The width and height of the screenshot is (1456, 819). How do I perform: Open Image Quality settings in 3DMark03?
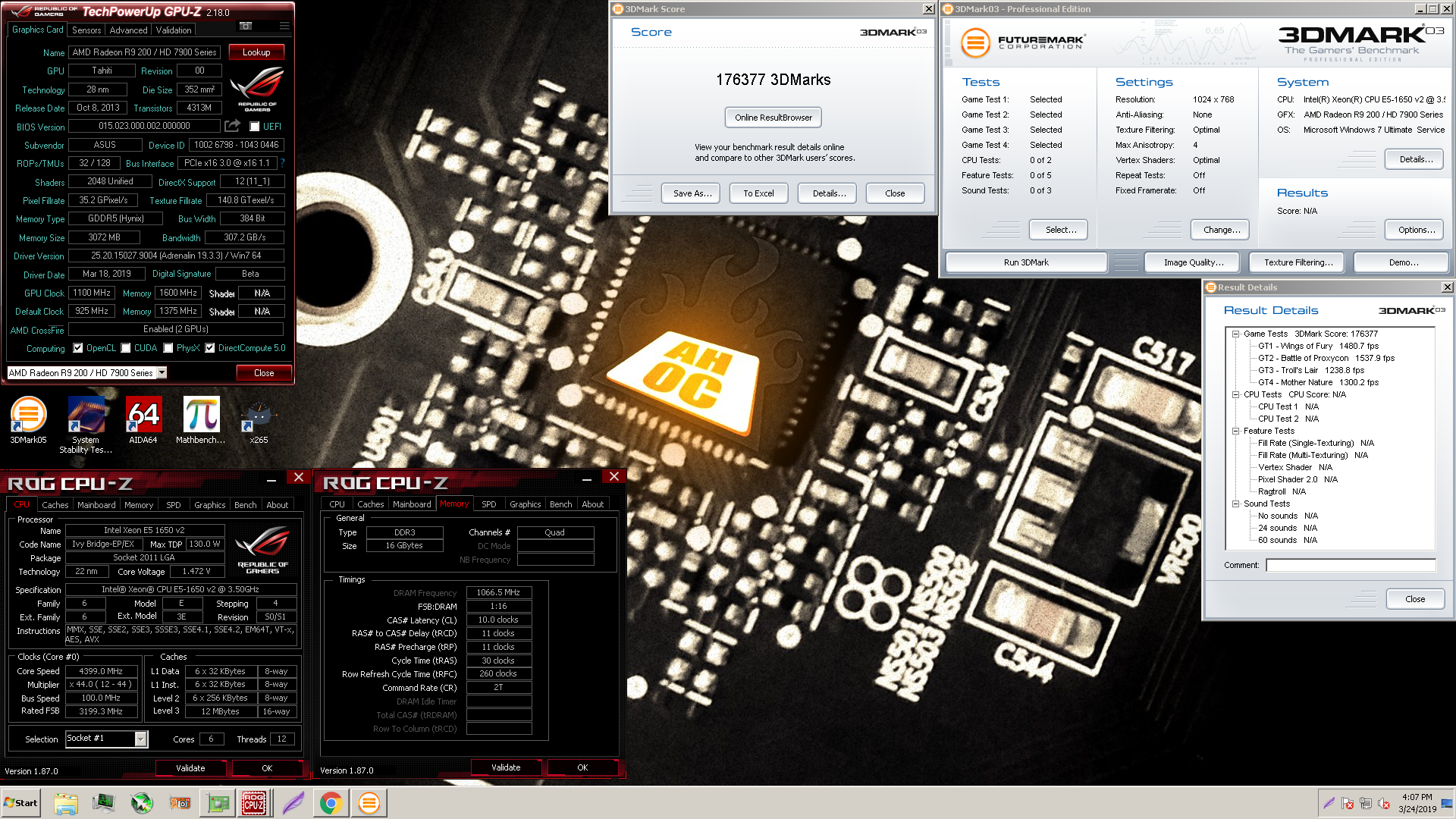click(1194, 262)
